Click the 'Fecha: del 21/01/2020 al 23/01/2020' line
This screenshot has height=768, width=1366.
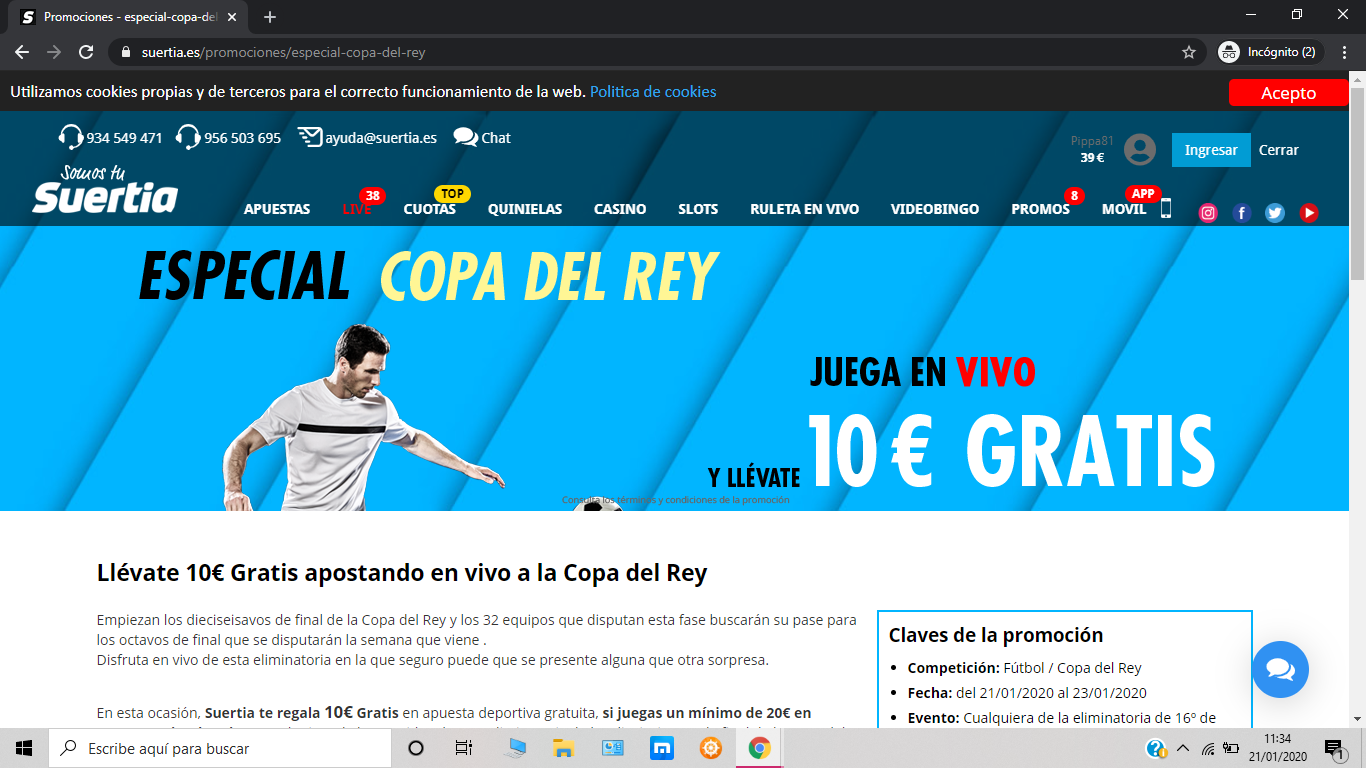coord(1027,693)
